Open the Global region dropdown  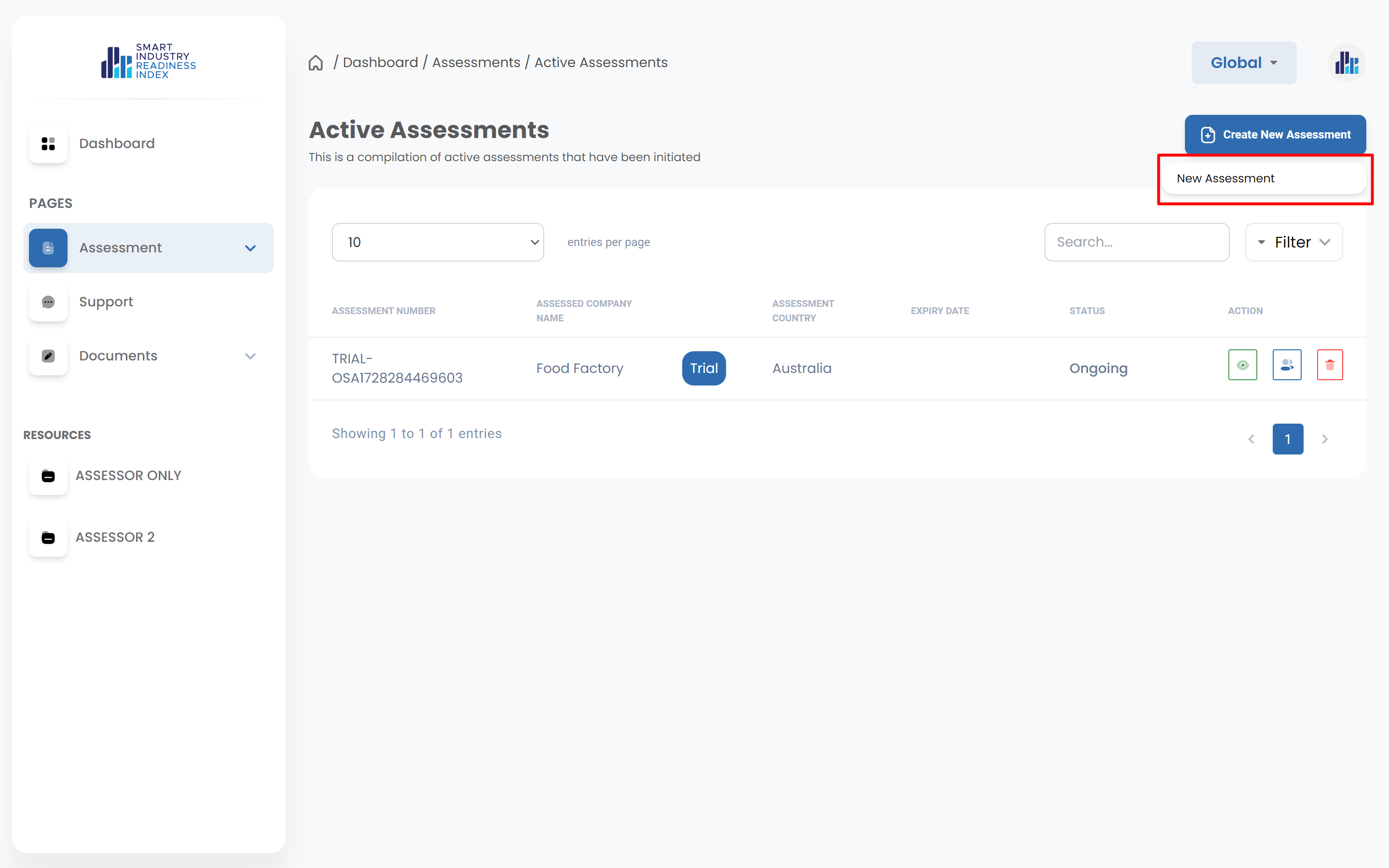click(x=1243, y=63)
